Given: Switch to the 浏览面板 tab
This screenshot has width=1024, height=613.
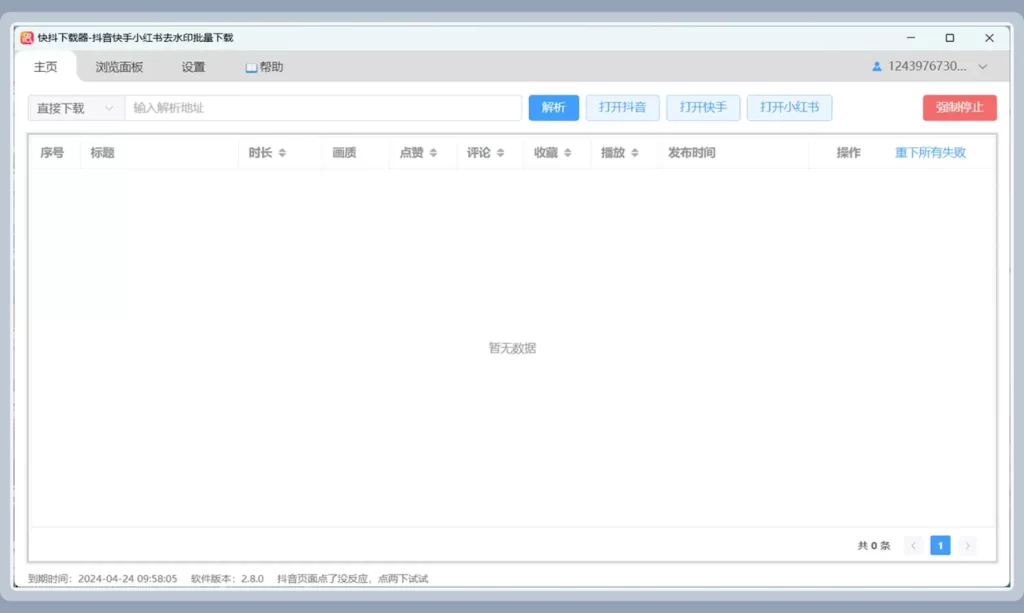Looking at the screenshot, I should pyautogui.click(x=119, y=67).
